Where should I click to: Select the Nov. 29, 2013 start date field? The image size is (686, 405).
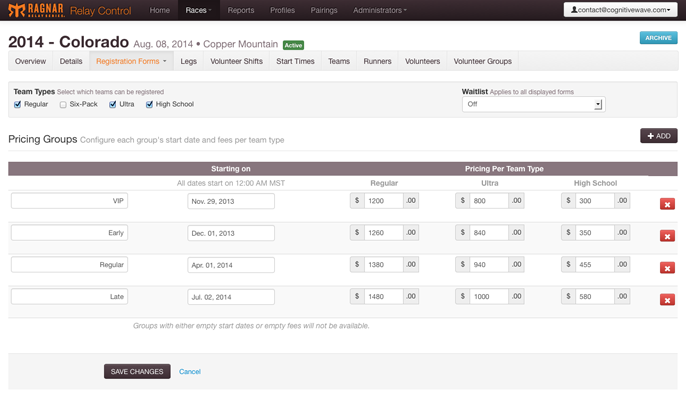click(231, 201)
